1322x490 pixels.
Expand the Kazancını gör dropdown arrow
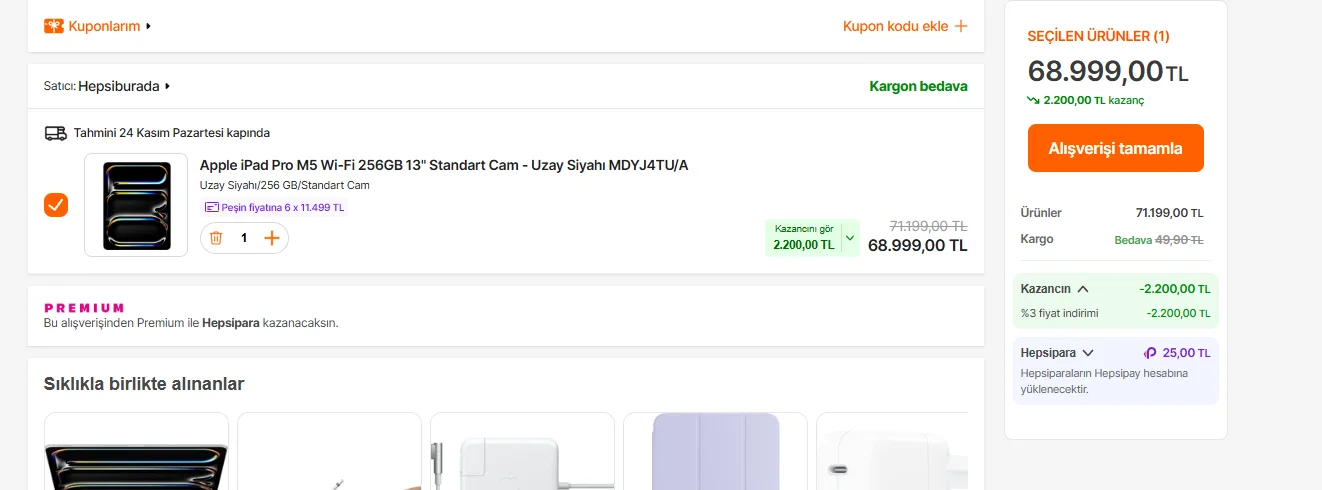pos(850,238)
